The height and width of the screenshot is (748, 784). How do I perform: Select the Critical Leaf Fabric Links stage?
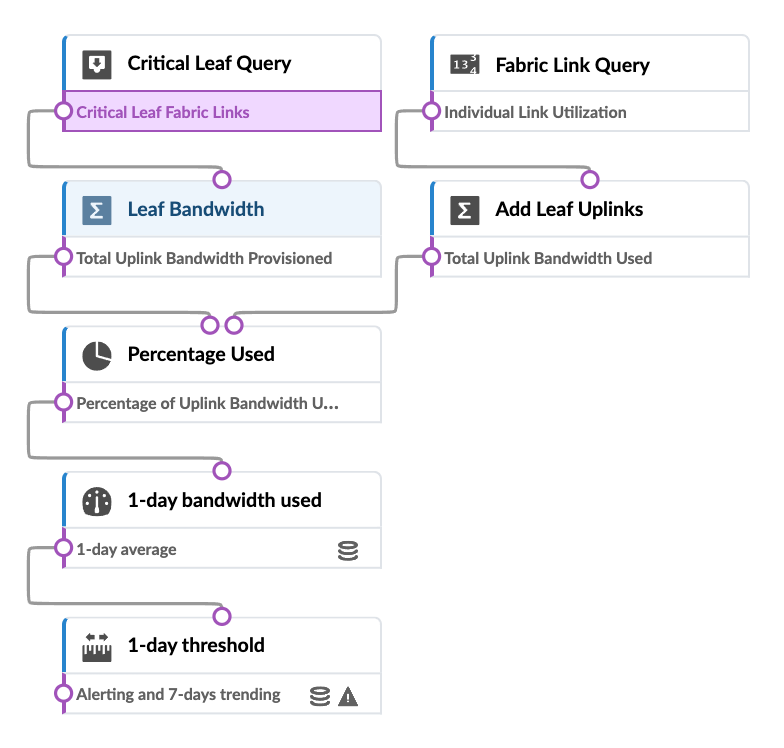pos(220,112)
